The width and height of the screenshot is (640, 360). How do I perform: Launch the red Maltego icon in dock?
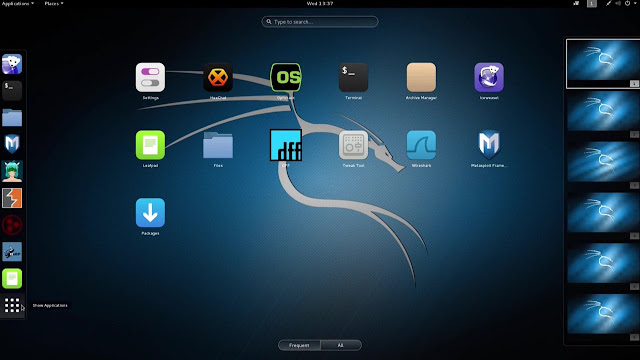(x=12, y=225)
